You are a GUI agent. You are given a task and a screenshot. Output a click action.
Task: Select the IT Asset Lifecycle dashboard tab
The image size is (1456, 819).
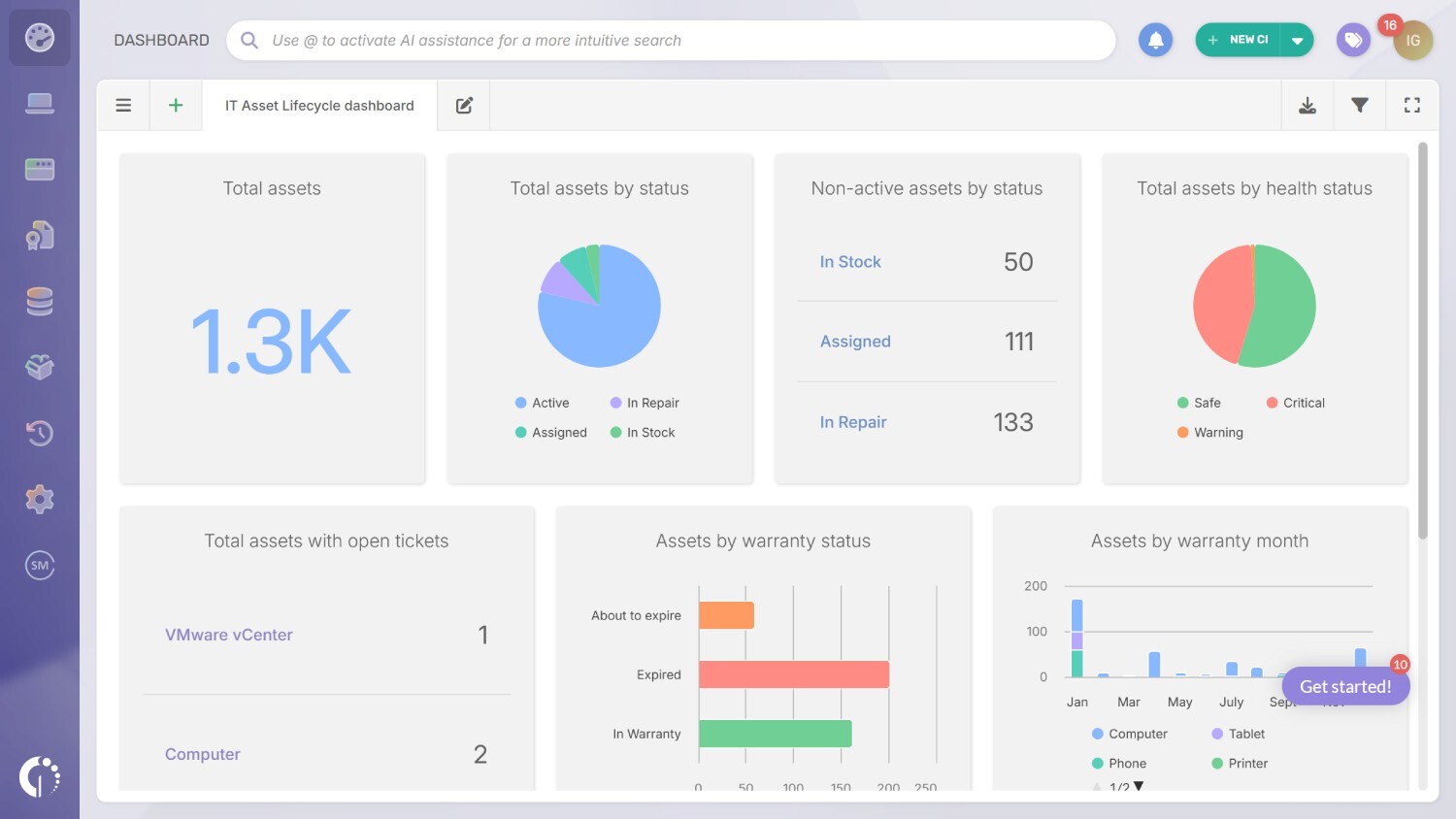(318, 105)
